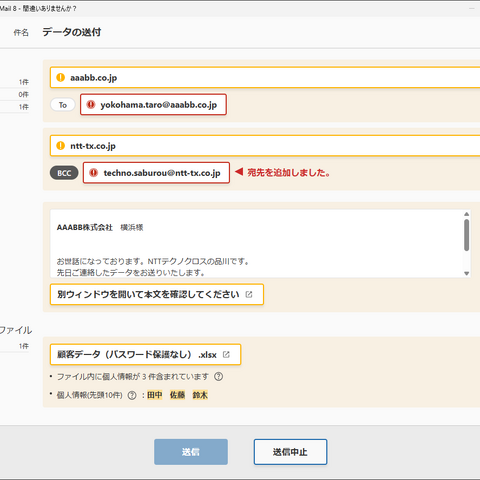Show help for 個人情報(先頭10件)
This screenshot has height=480, width=480.
[x=132, y=395]
